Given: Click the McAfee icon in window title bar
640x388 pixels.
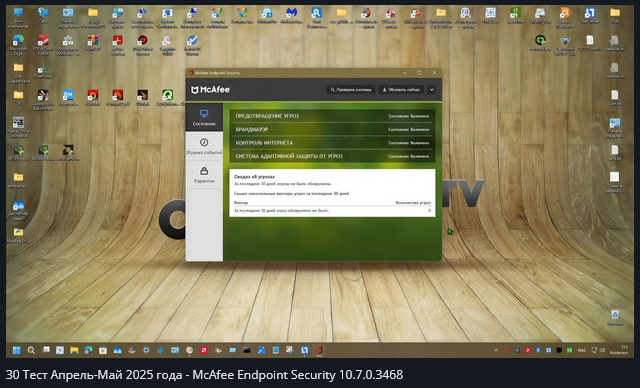Looking at the screenshot, I should pos(190,73).
